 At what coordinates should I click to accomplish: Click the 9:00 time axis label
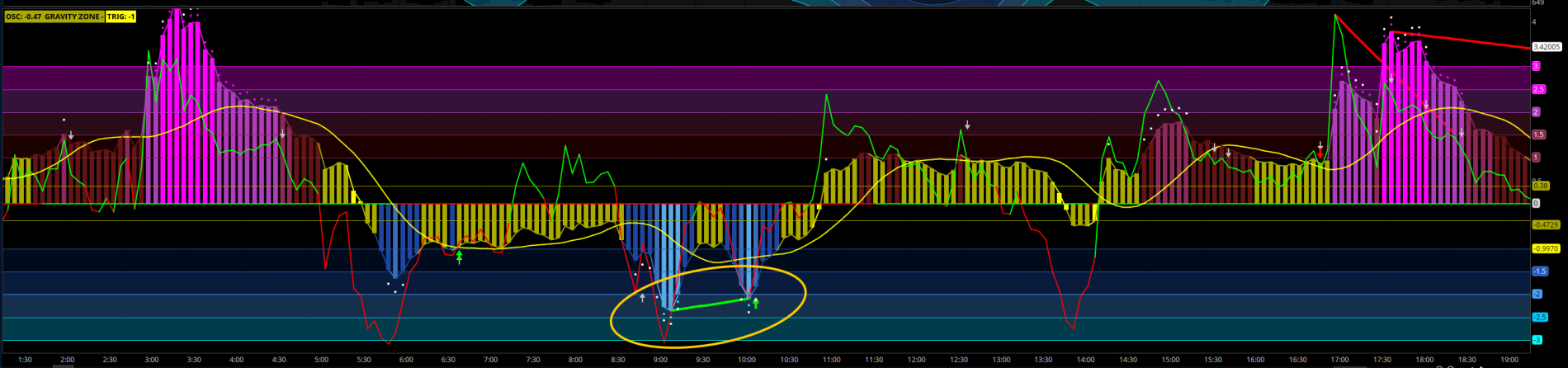[660, 360]
